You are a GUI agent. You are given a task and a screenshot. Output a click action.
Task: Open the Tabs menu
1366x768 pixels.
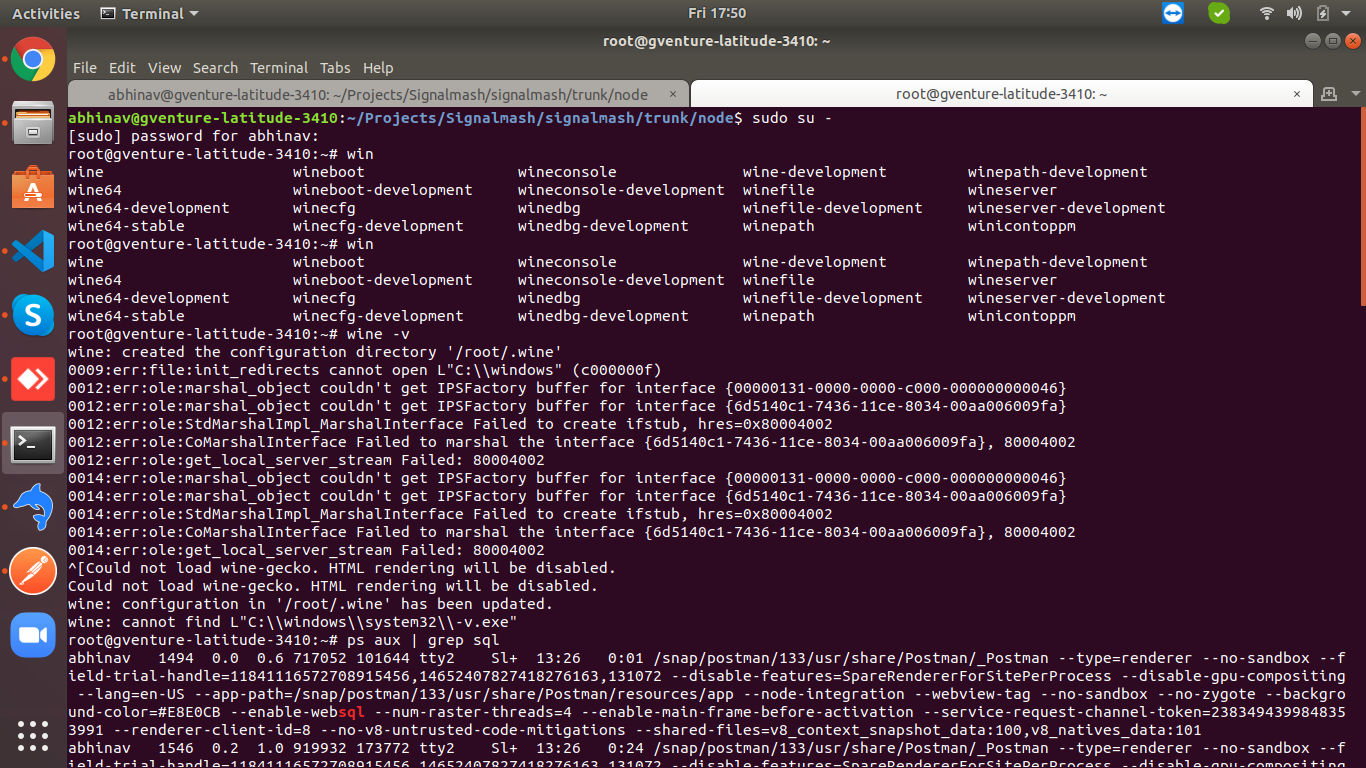[x=335, y=68]
